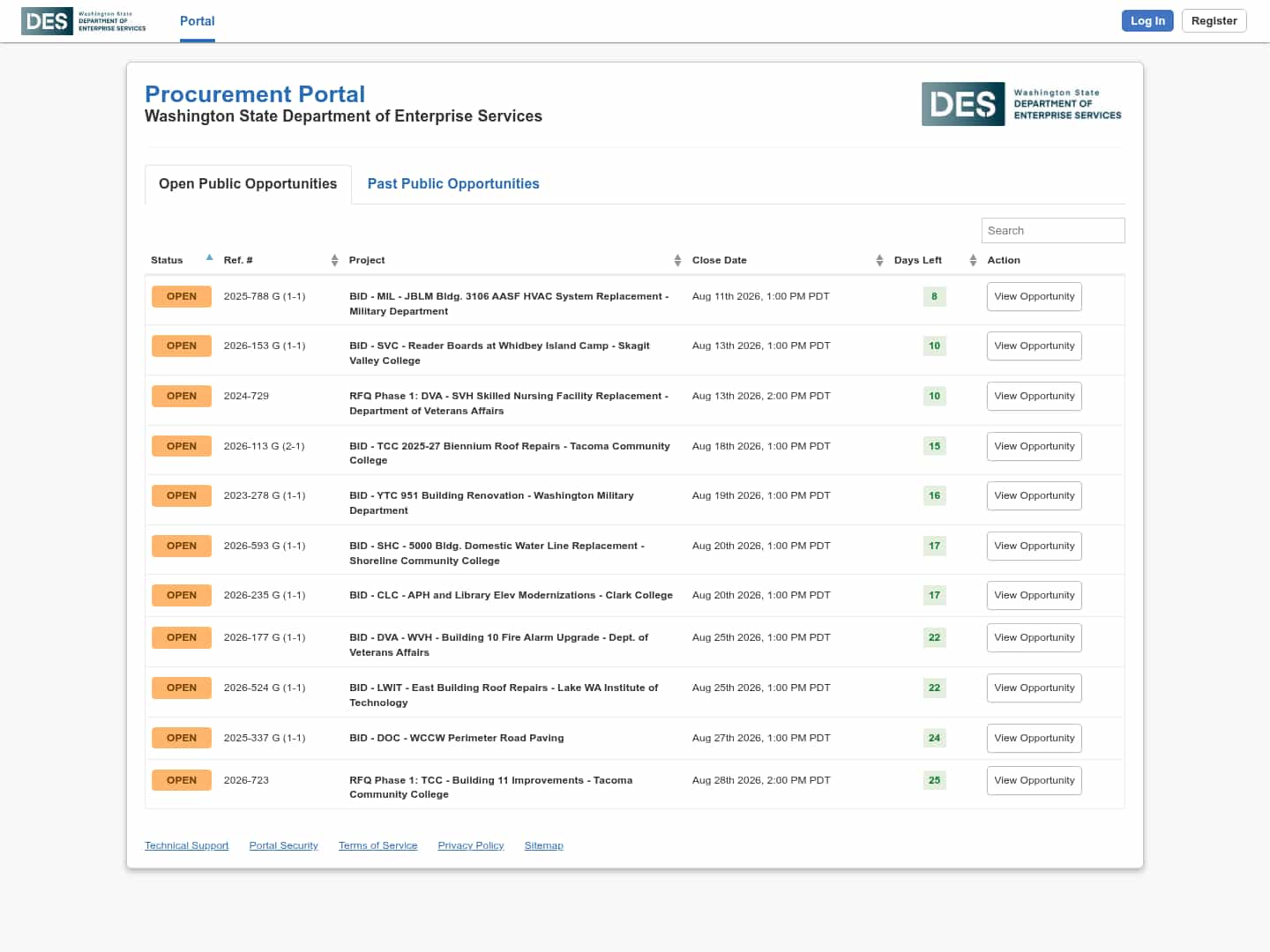Click close date Aug 27th 2026, 1:00 PM PDT
Screen dimensions: 1270x952
(x=761, y=738)
